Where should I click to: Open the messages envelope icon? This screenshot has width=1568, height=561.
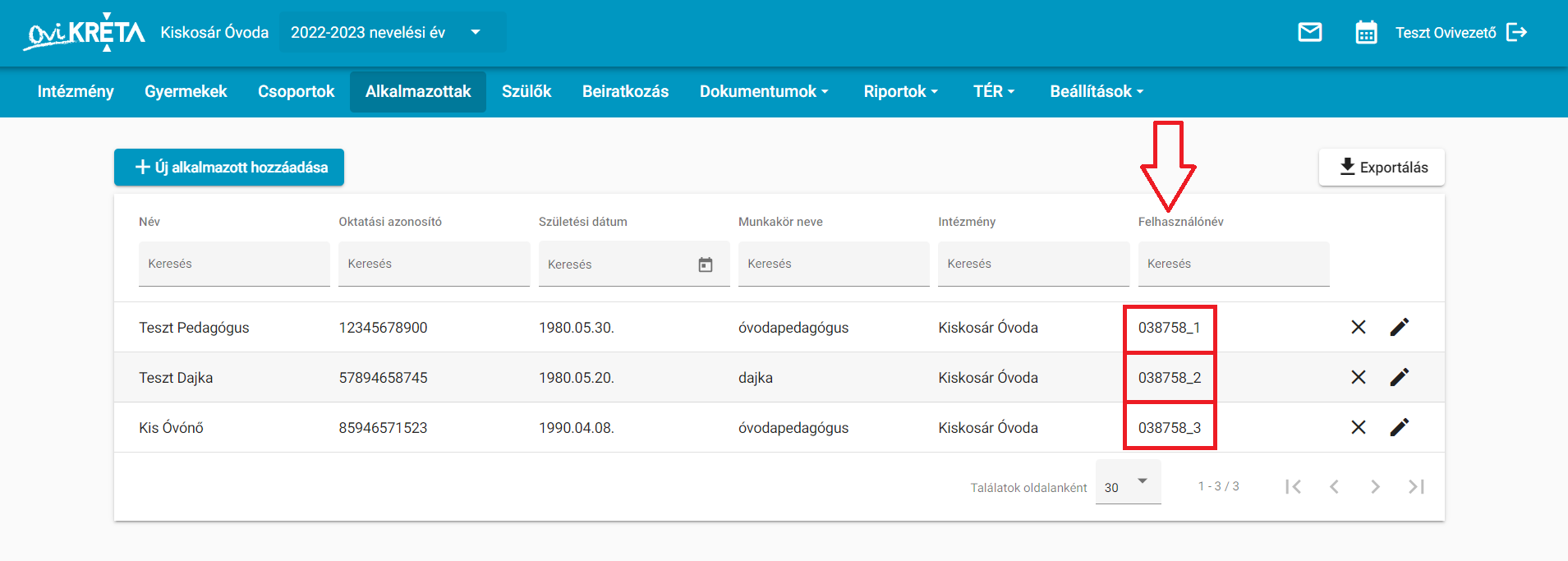(1310, 32)
